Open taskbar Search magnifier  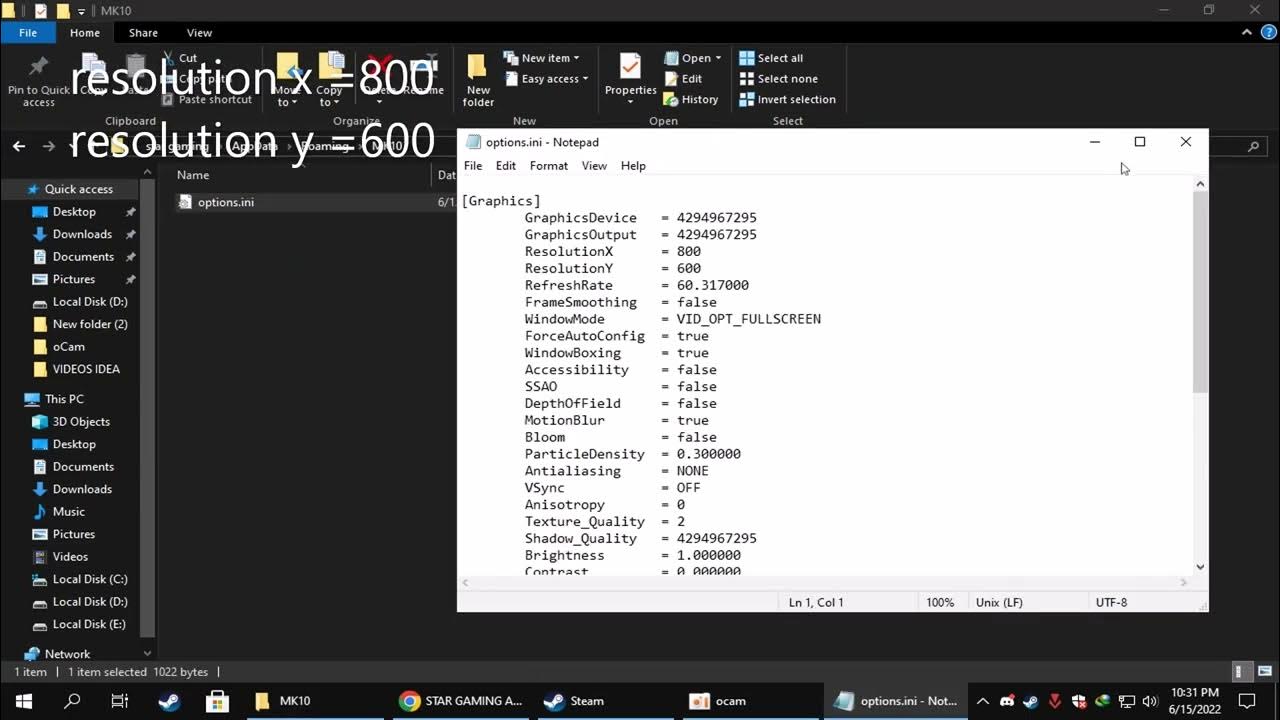tap(72, 701)
